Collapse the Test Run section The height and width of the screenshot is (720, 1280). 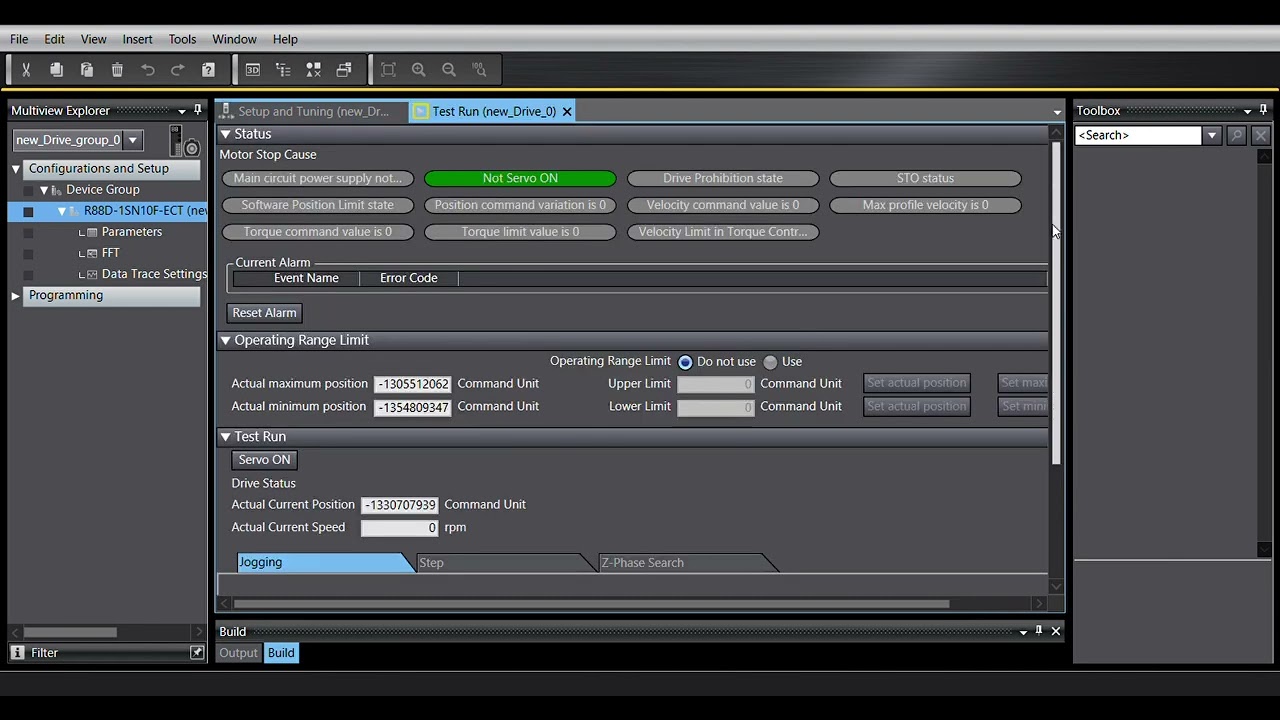coord(225,437)
